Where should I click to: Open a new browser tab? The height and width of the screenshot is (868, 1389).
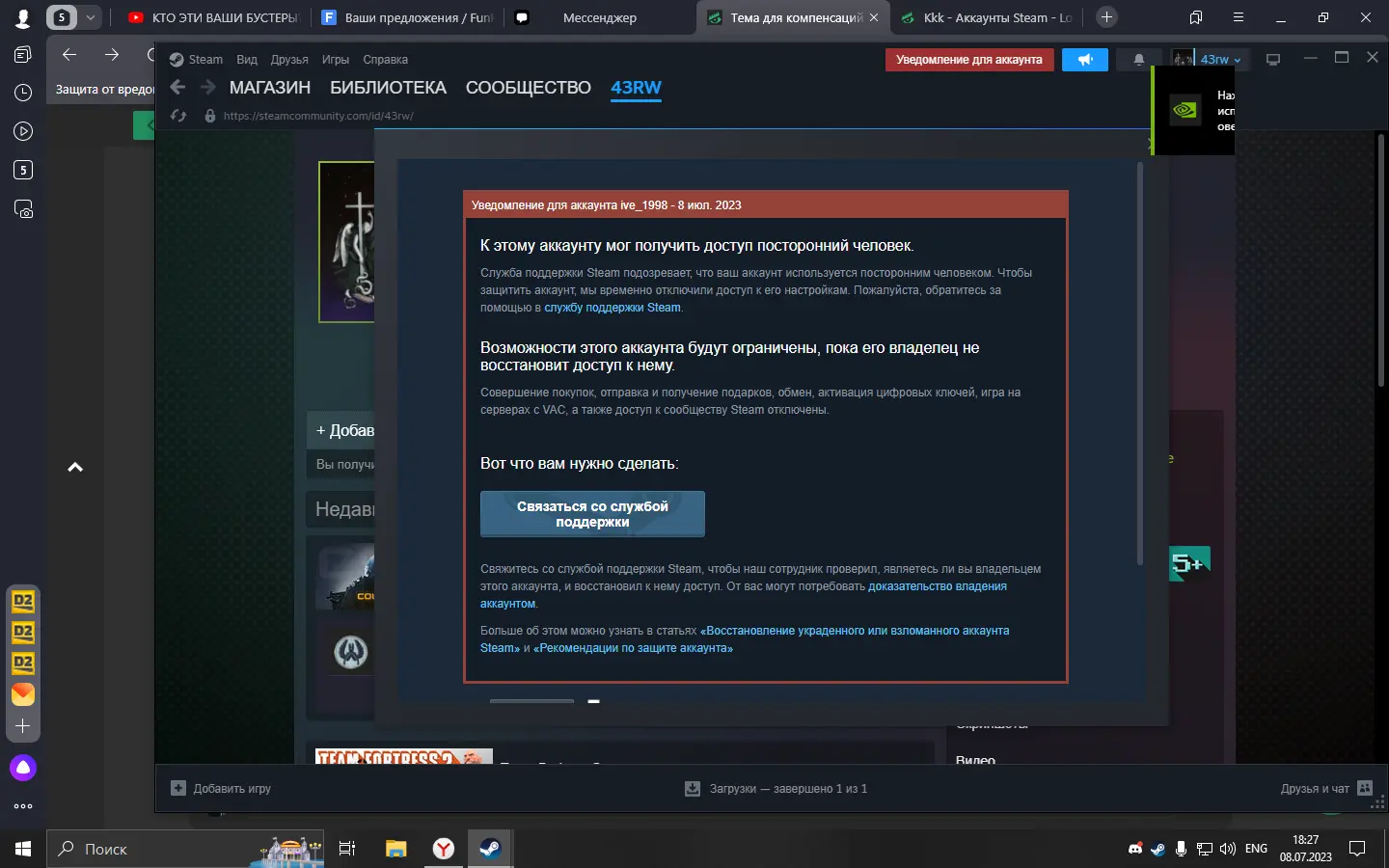click(x=1106, y=17)
